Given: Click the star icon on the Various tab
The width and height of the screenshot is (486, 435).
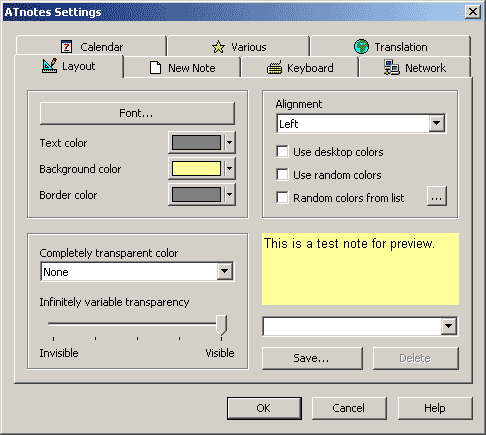Looking at the screenshot, I should click(x=218, y=47).
